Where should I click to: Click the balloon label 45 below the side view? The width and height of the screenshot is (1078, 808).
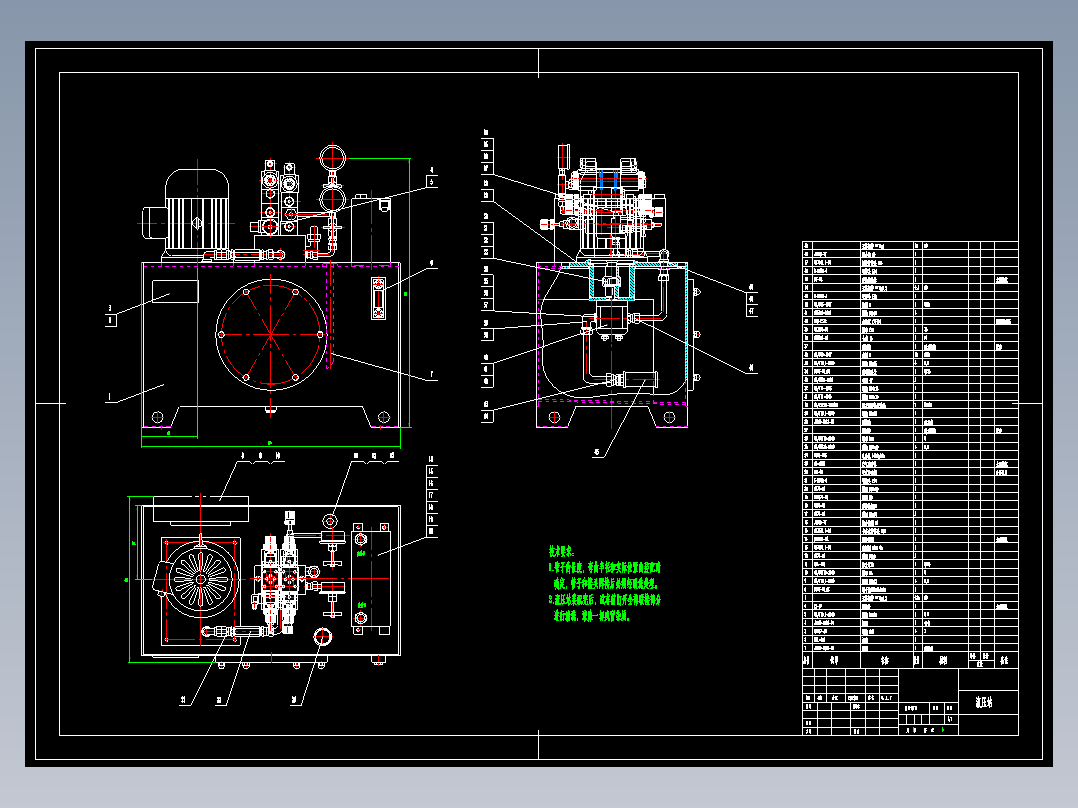[x=597, y=452]
